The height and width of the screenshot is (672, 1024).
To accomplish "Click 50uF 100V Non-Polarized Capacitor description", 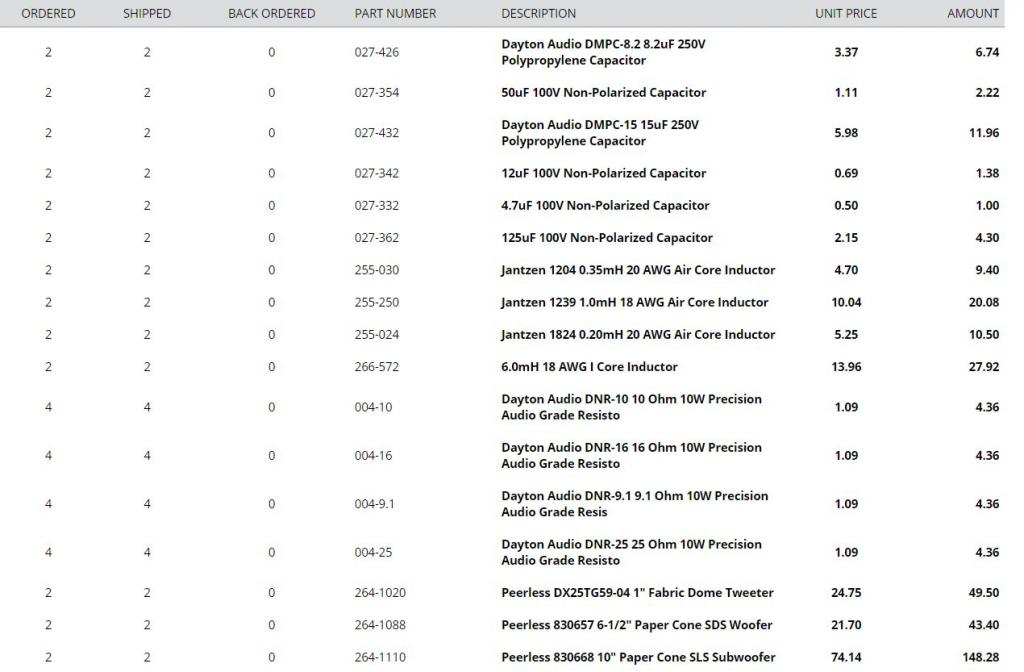I will (603, 93).
